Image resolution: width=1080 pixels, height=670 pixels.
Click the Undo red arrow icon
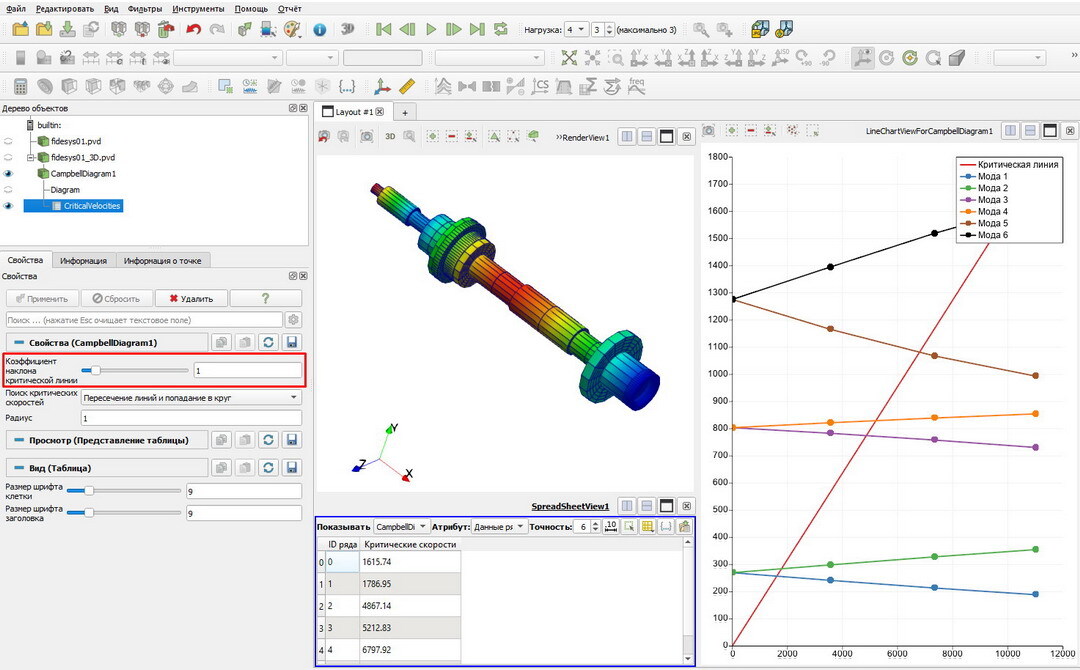tap(194, 29)
